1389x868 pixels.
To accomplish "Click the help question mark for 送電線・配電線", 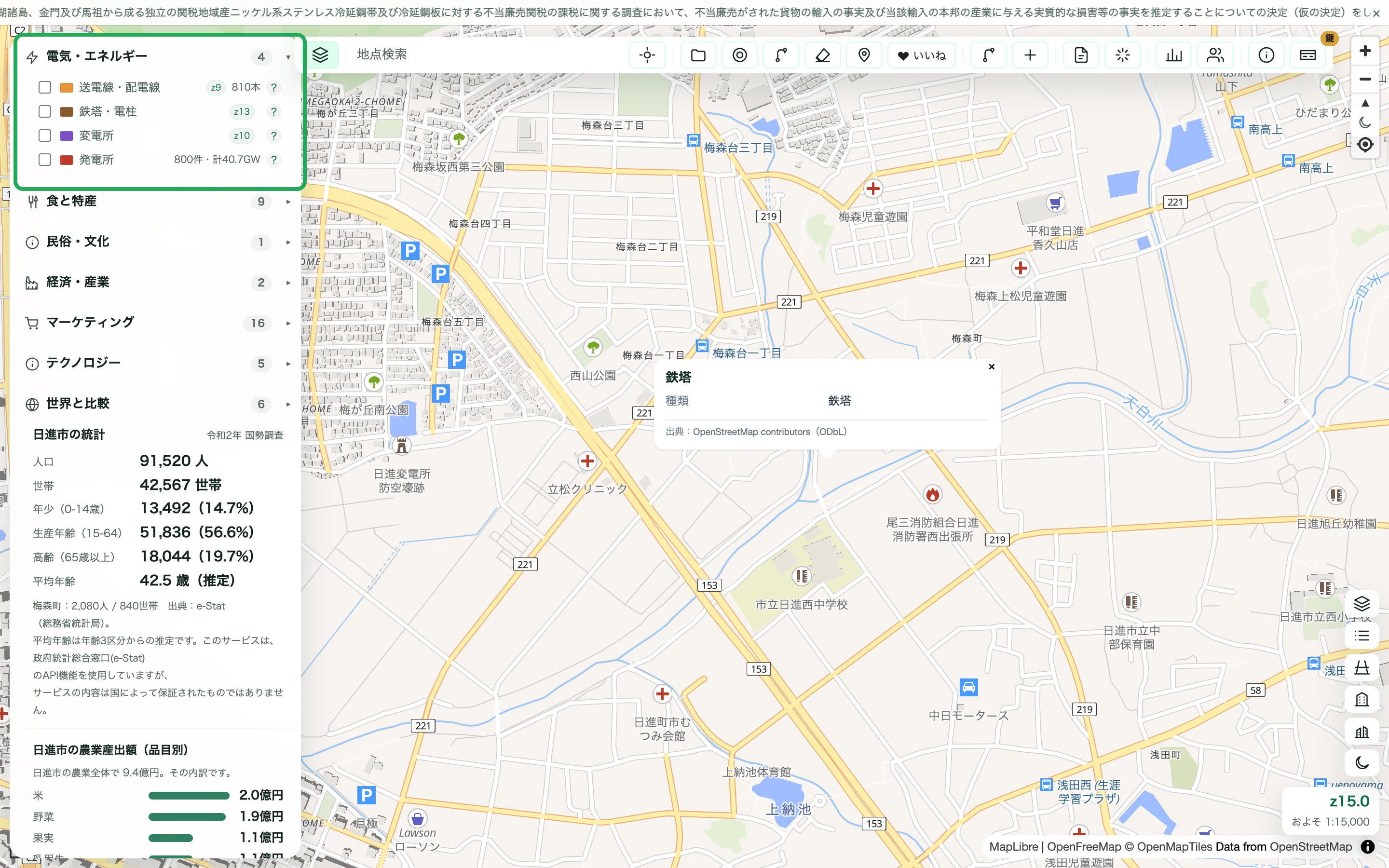I will (274, 87).
